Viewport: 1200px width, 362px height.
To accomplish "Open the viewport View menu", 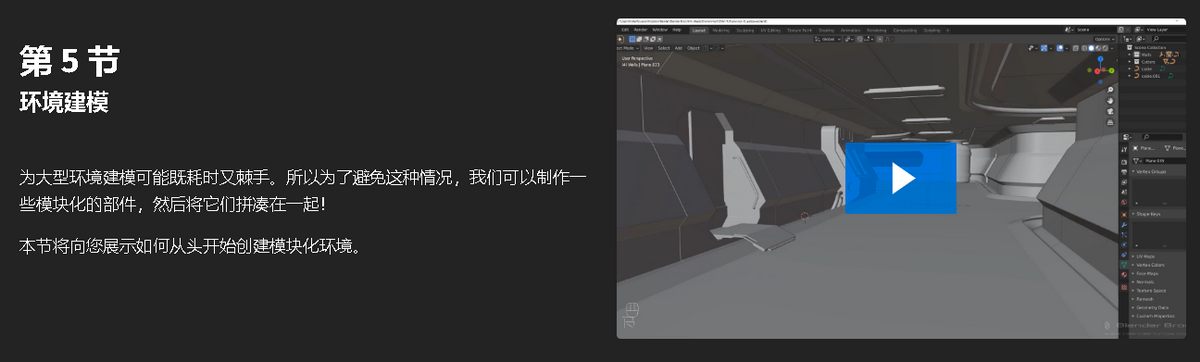I will 648,48.
